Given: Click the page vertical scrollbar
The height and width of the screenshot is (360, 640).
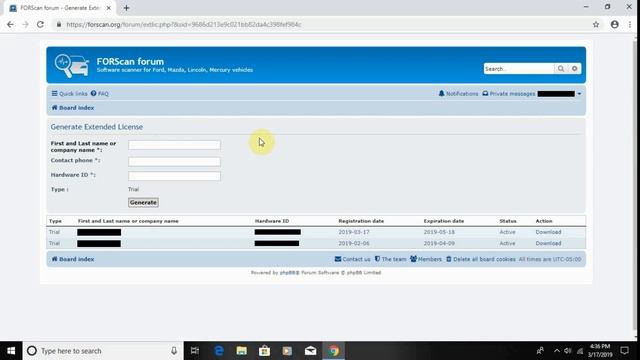Looking at the screenshot, I should click(x=636, y=186).
